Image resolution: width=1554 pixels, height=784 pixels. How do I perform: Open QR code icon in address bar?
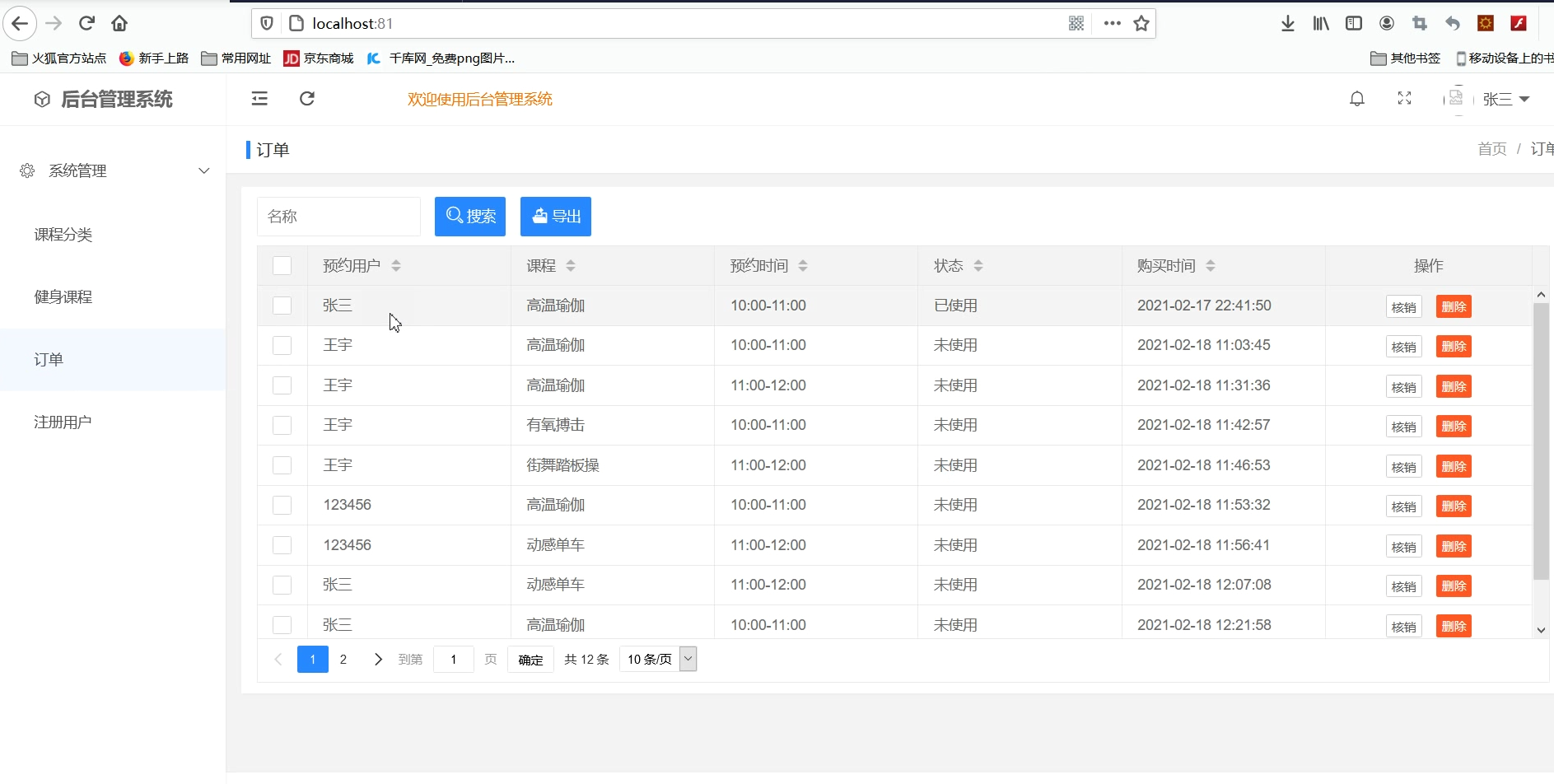[1076, 23]
